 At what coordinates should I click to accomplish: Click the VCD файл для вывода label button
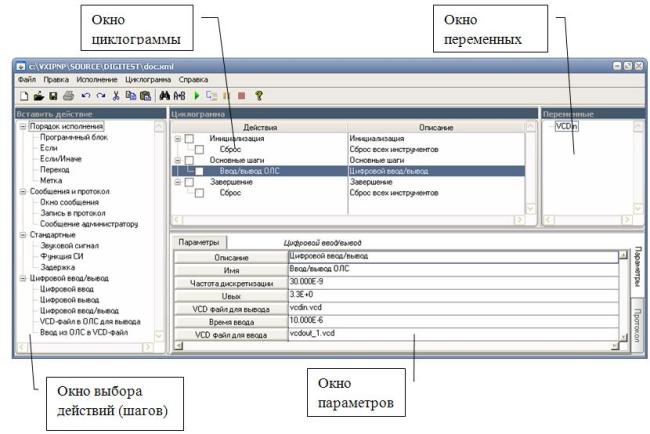tap(231, 309)
